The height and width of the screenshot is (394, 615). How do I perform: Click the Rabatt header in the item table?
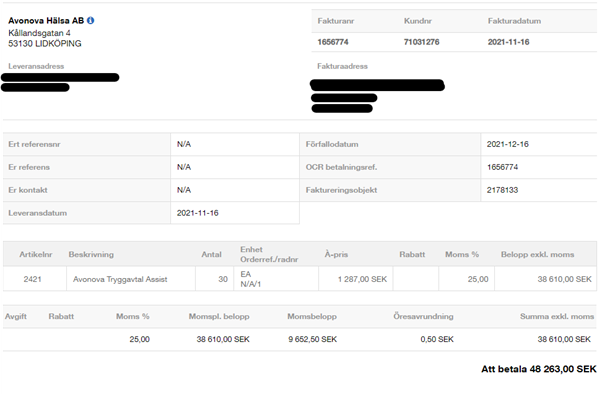pos(412,254)
